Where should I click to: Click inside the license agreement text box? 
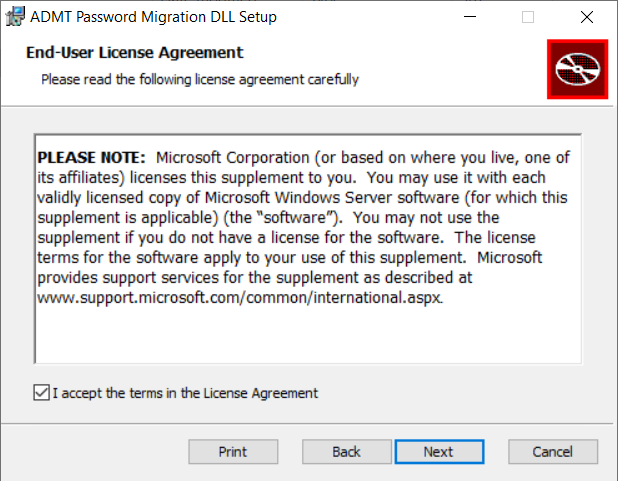(308, 249)
